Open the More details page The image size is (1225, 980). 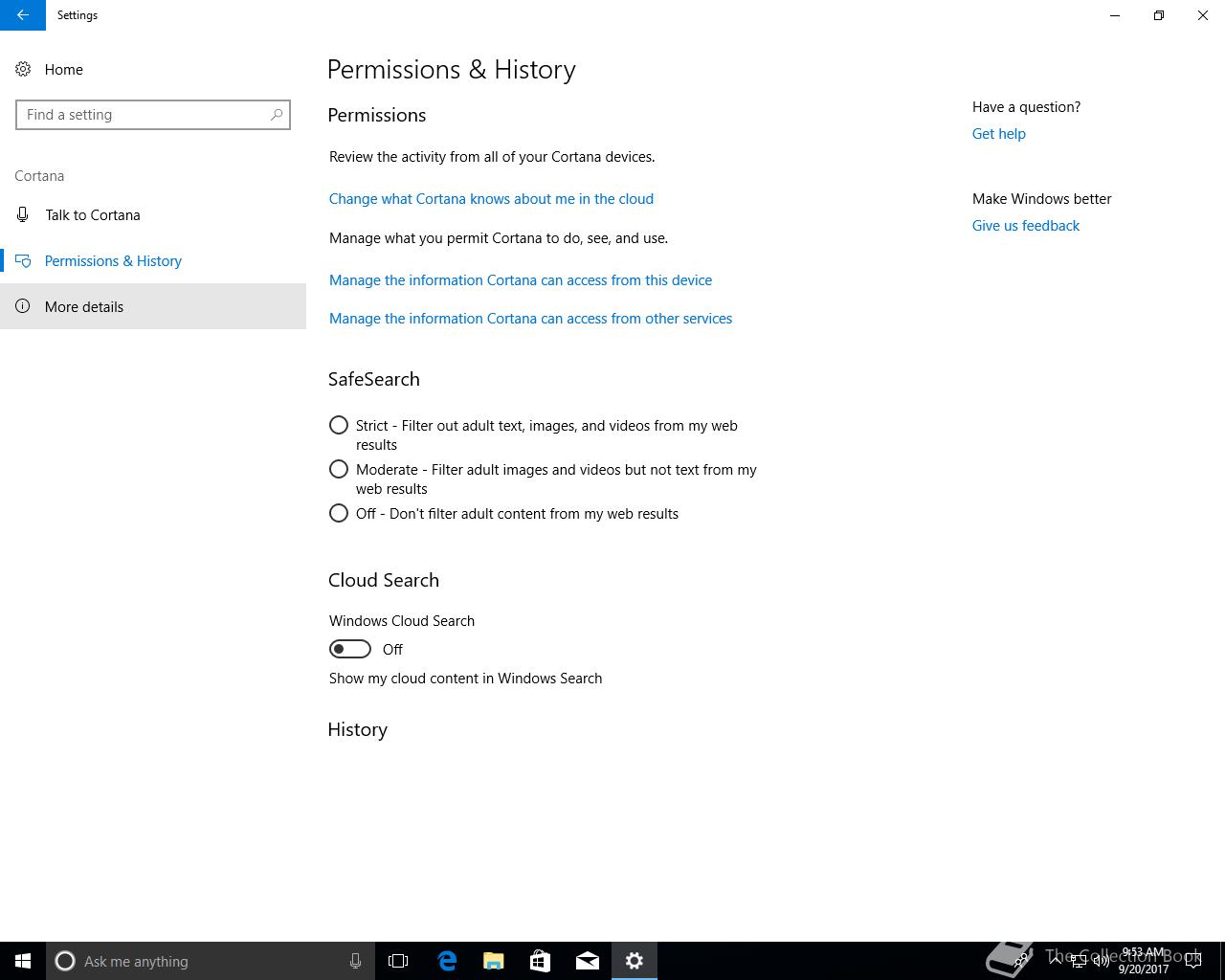point(153,306)
